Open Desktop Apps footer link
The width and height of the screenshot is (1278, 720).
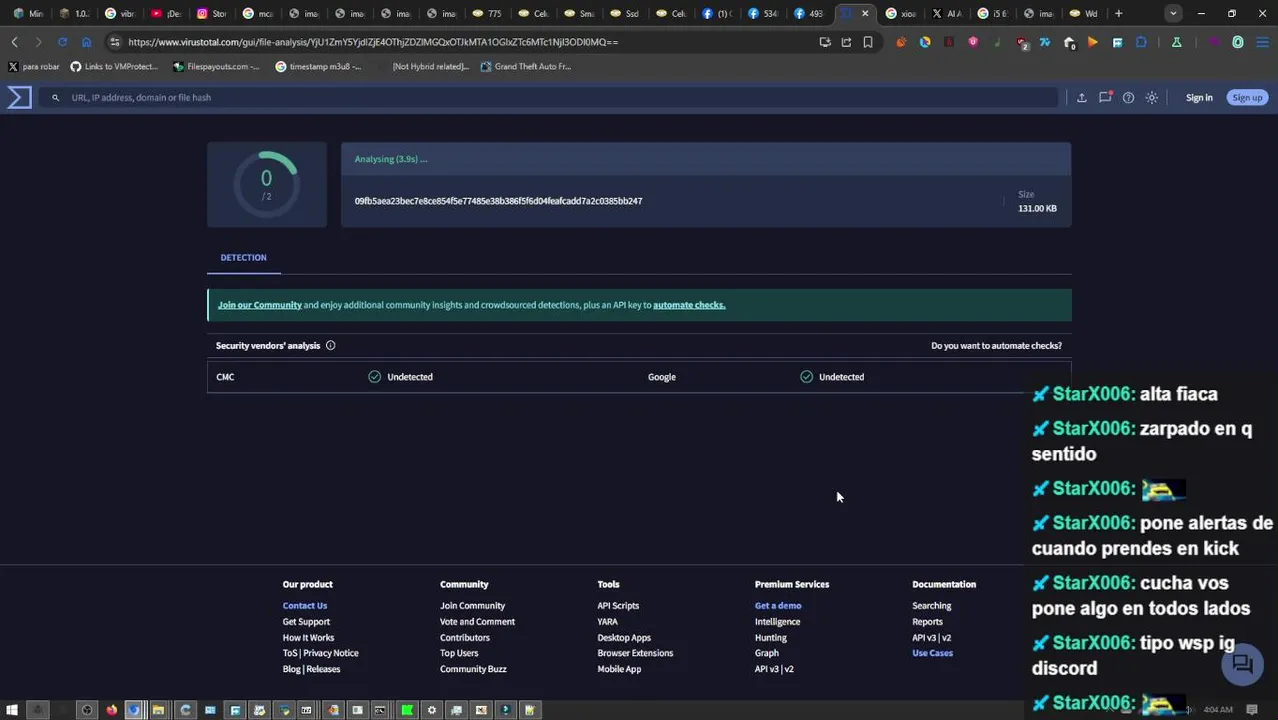[624, 638]
